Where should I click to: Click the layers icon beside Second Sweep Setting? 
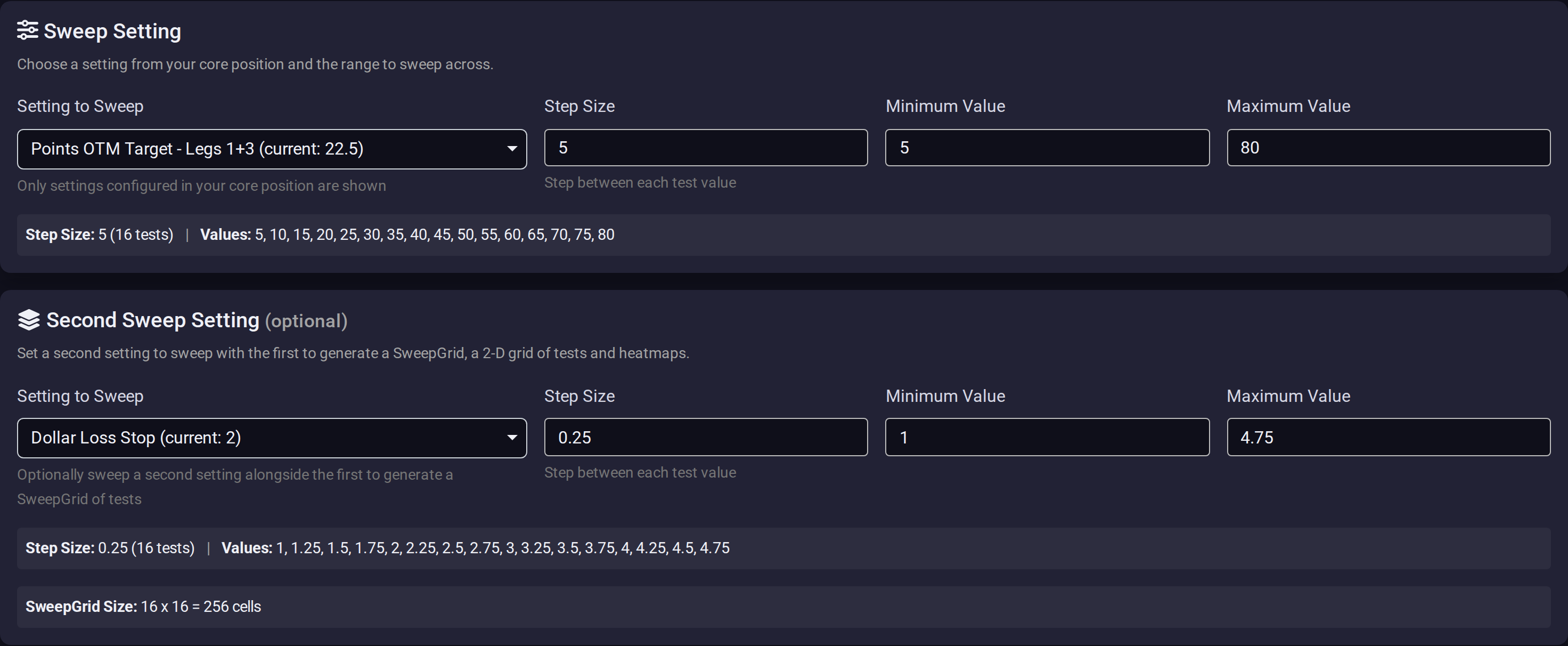point(29,320)
